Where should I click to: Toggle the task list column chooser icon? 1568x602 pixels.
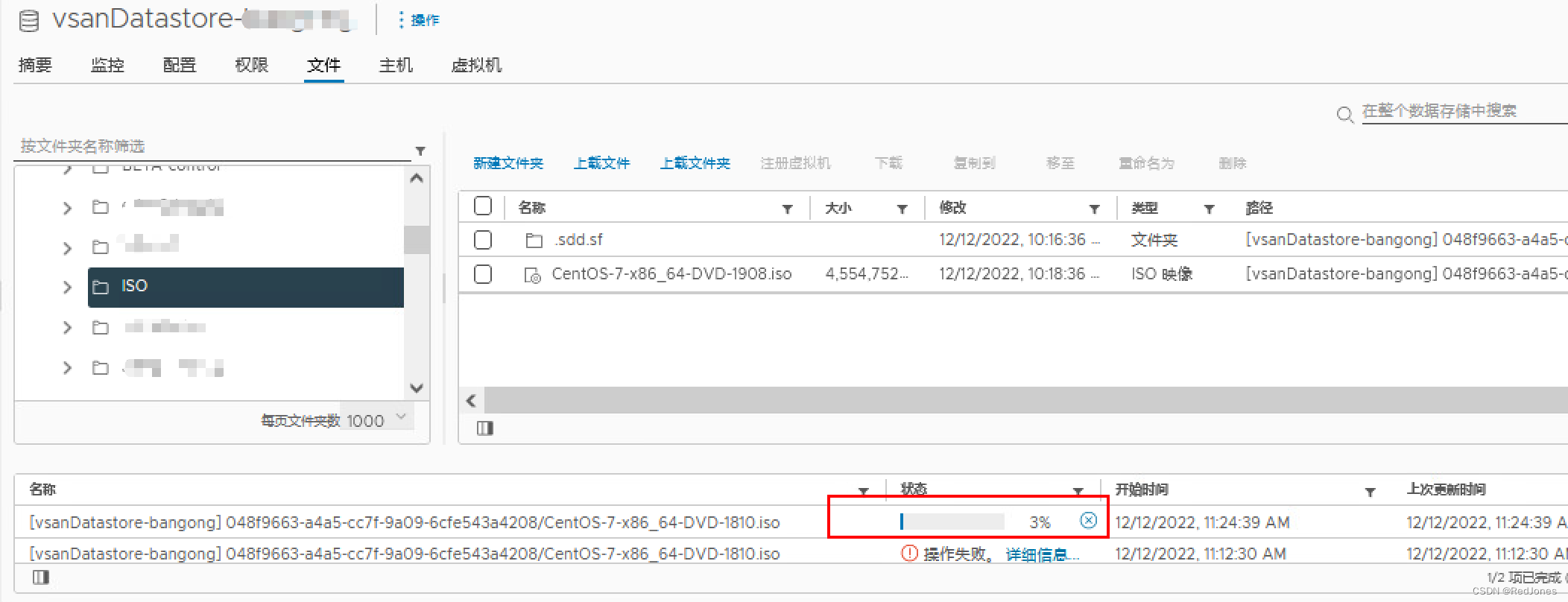41,577
